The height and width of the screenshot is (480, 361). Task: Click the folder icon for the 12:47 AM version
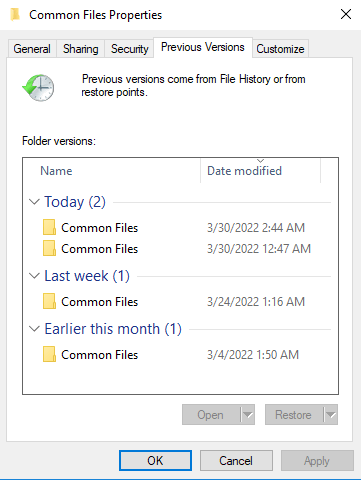(49, 248)
